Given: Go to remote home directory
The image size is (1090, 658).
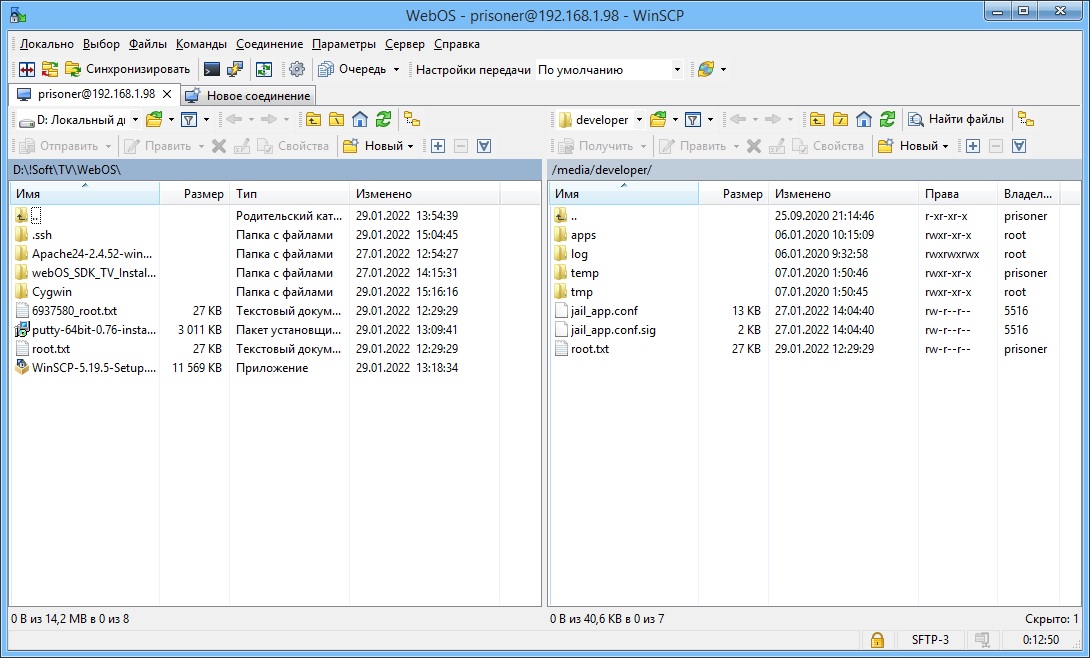Looking at the screenshot, I should coord(864,120).
